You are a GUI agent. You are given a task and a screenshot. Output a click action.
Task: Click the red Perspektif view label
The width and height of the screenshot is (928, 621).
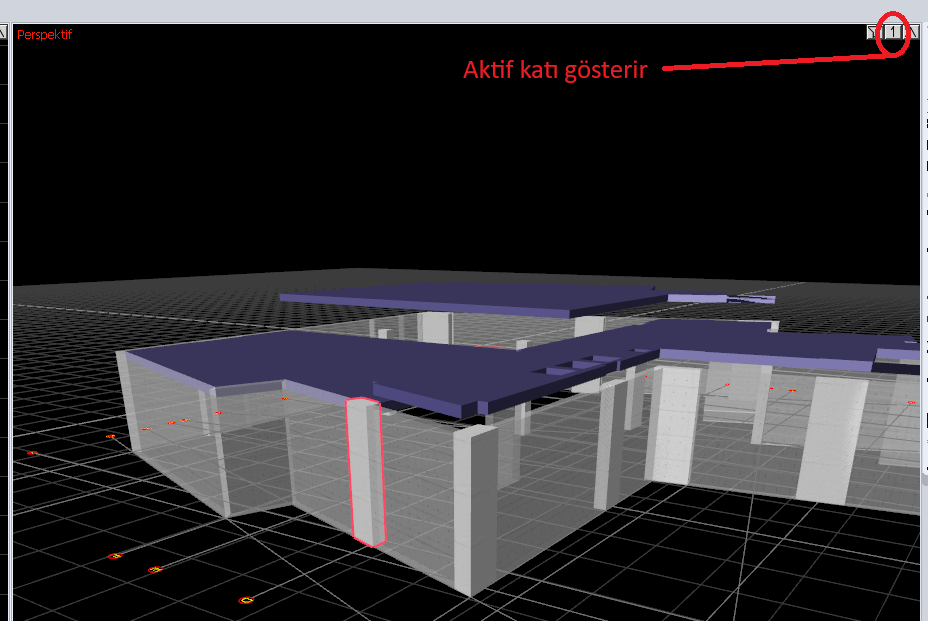click(x=44, y=34)
